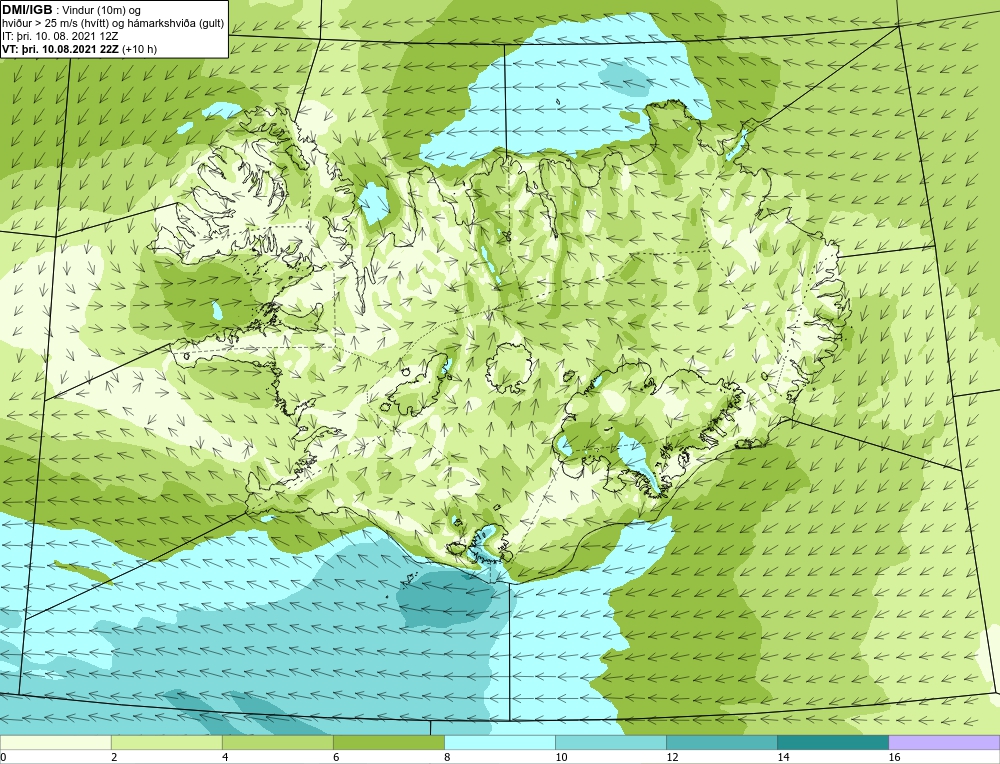
Task: Click the 'VT: þri. 10.08.2021 22Z' line
Action: [80, 49]
